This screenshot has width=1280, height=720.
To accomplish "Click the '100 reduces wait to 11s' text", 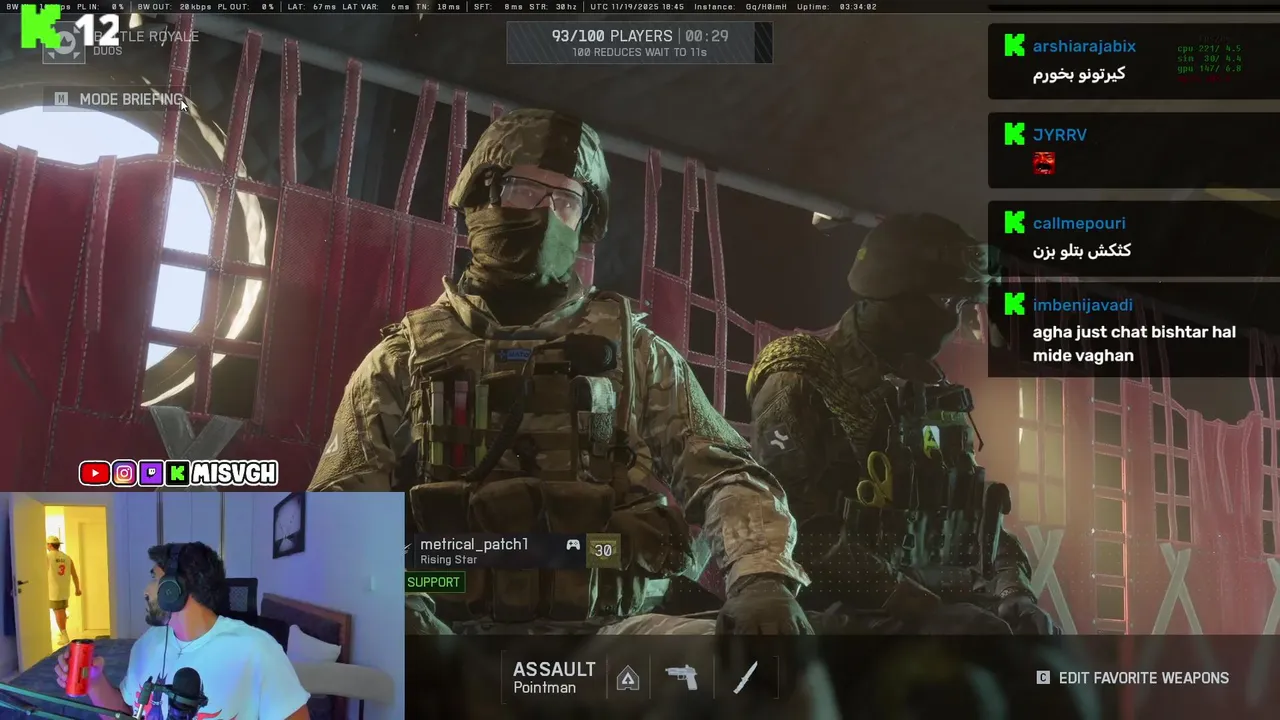I will pyautogui.click(x=639, y=52).
